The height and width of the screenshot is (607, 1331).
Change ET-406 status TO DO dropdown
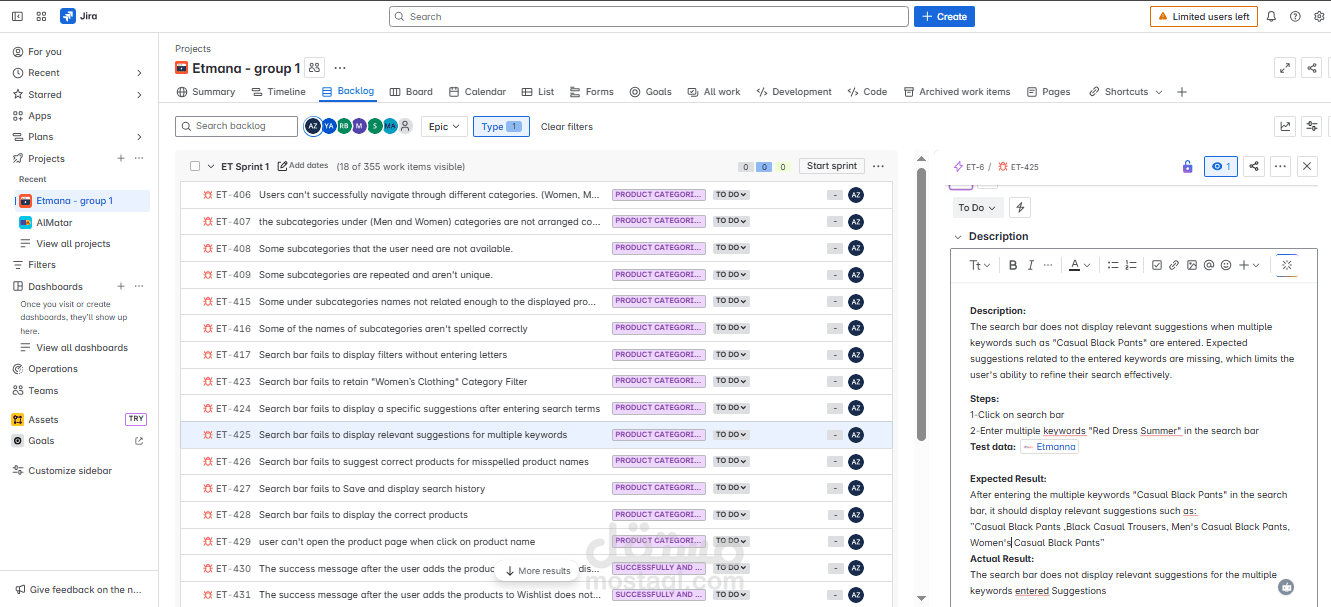(731, 195)
